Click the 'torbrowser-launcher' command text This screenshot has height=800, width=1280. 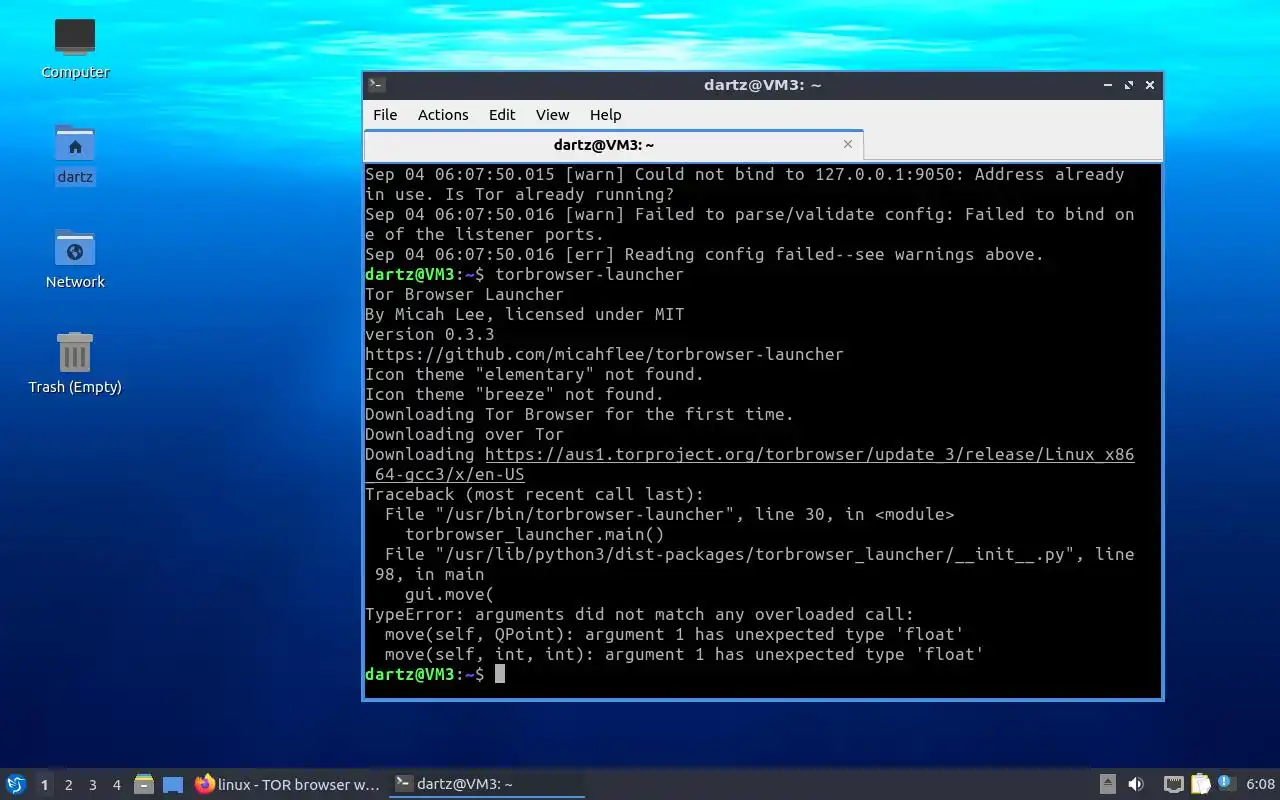(589, 274)
